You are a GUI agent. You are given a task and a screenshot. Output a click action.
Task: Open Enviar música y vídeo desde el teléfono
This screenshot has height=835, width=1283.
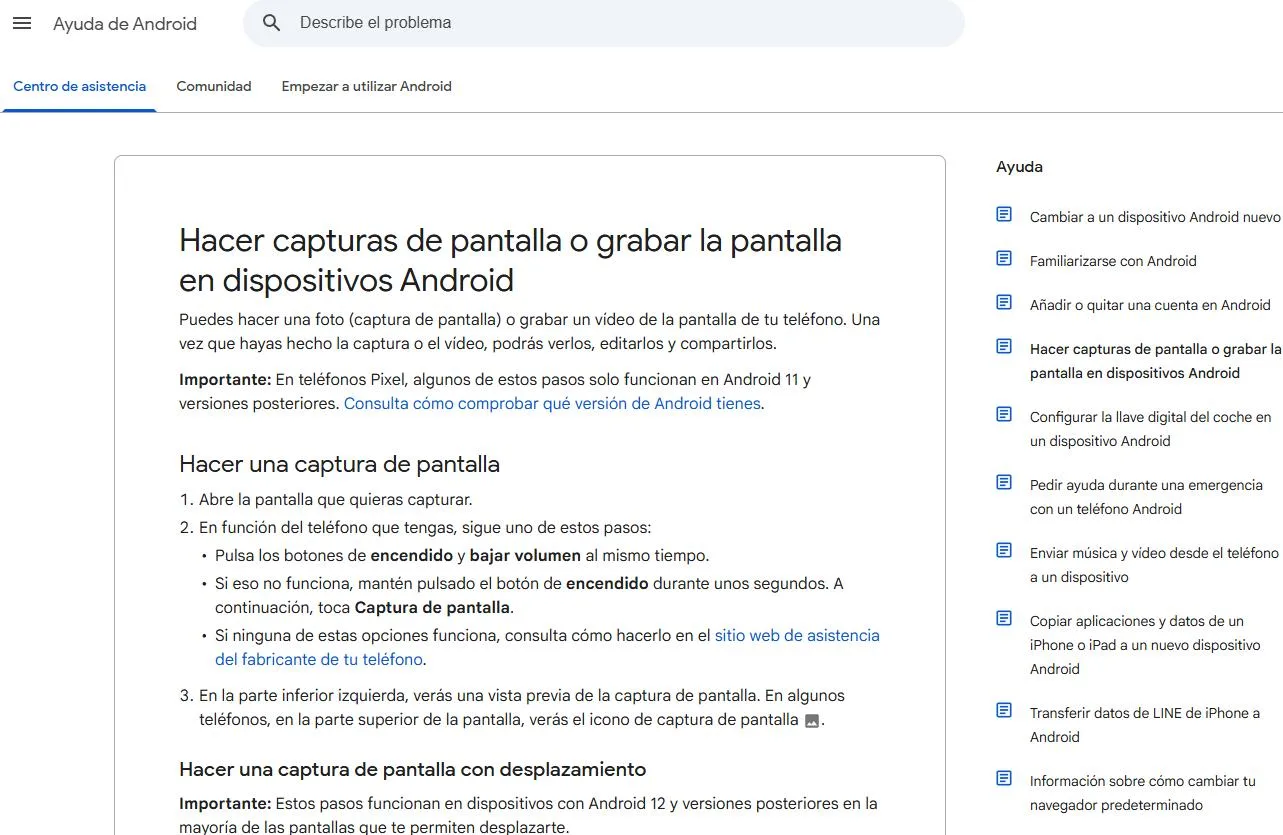(1154, 565)
